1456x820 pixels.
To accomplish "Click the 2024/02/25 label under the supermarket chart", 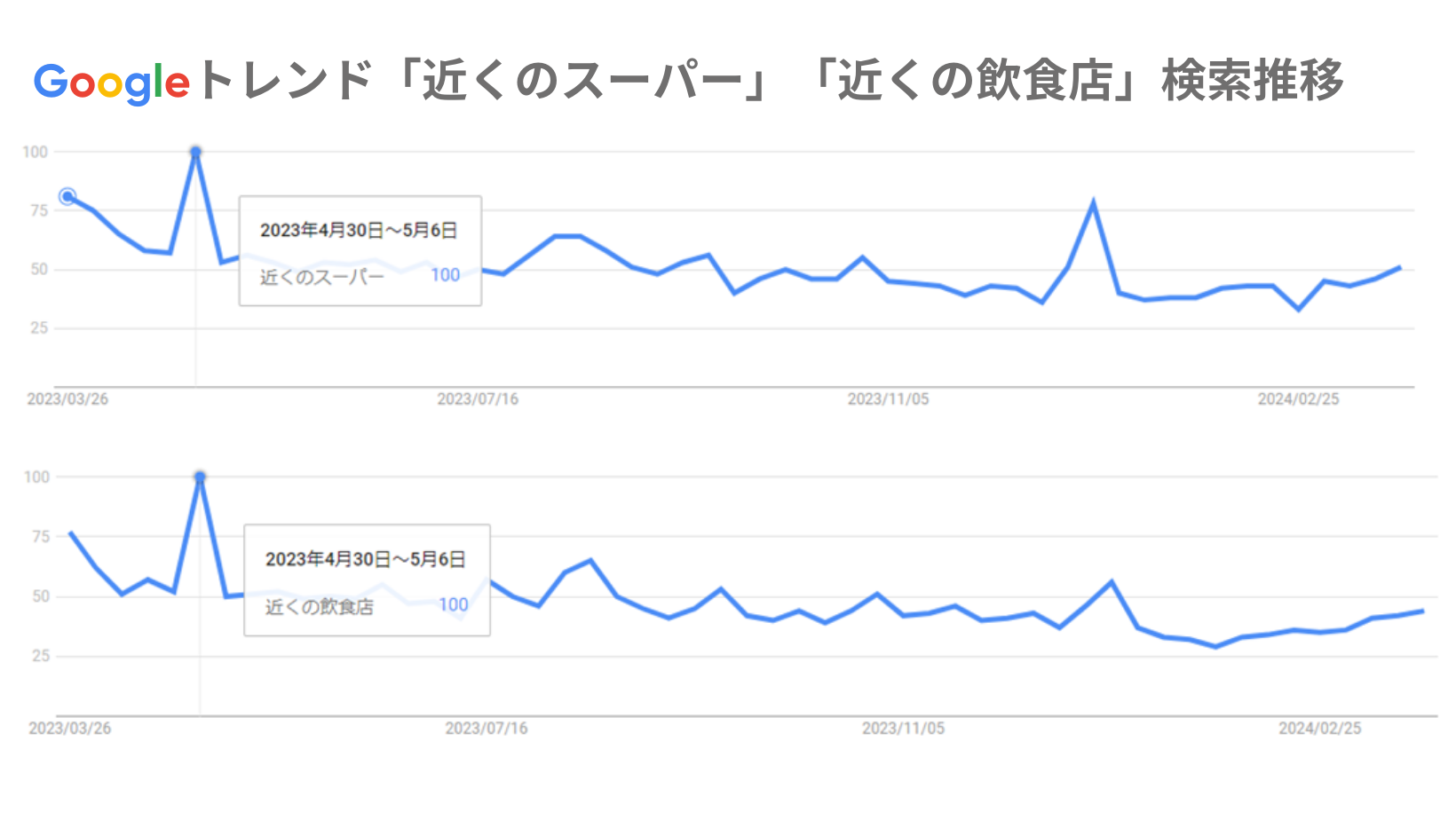I will [1298, 399].
